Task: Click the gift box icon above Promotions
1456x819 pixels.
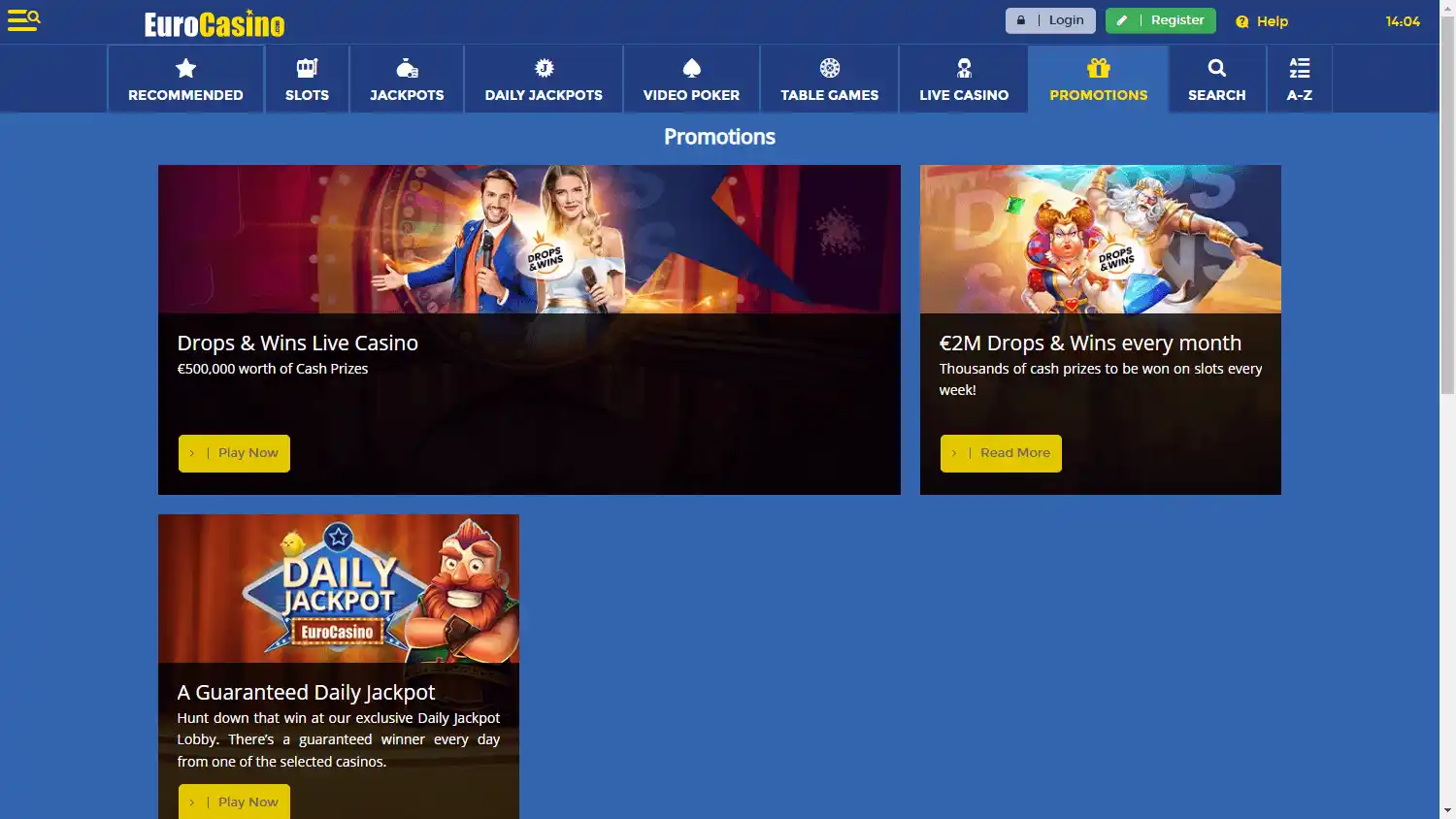Action: coord(1099,68)
